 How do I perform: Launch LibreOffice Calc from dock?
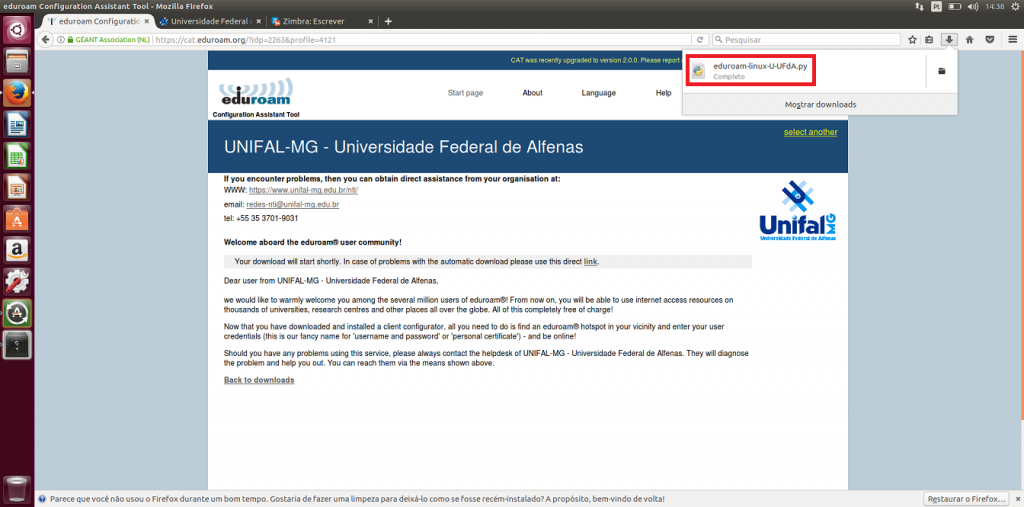(17, 155)
